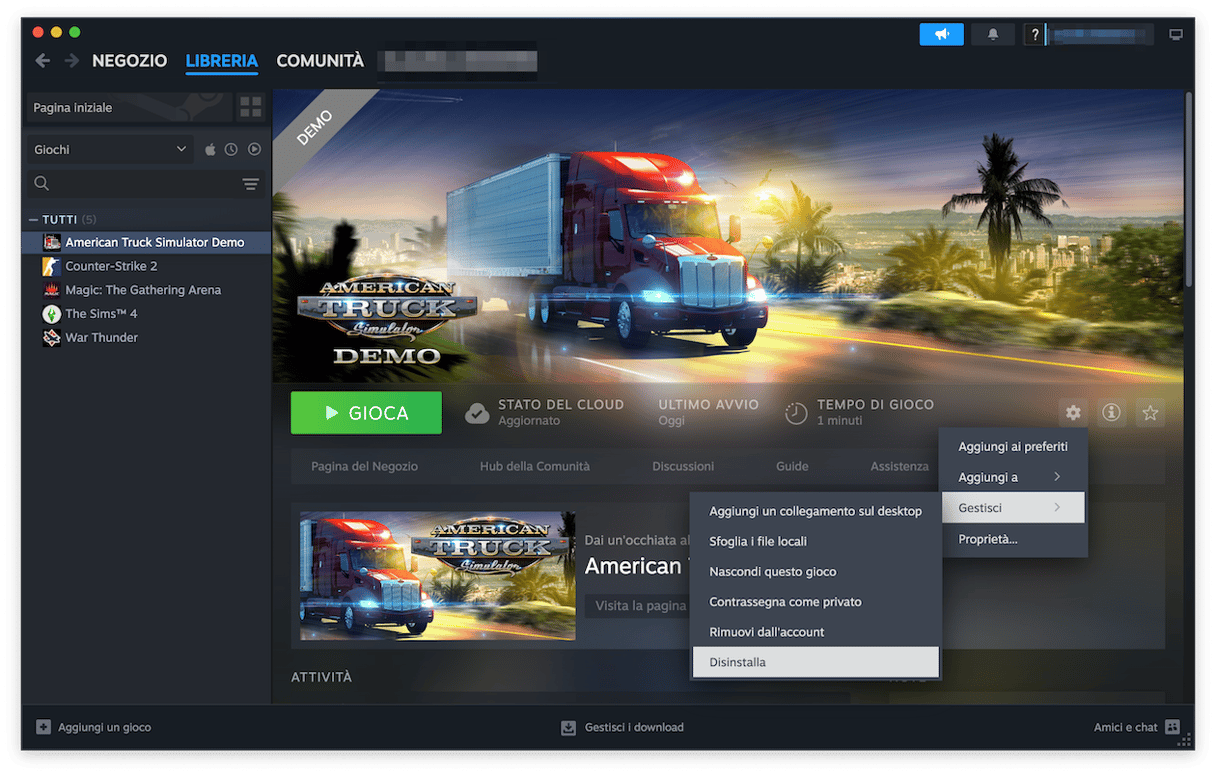Open the gear settings icon for the game

(1073, 412)
